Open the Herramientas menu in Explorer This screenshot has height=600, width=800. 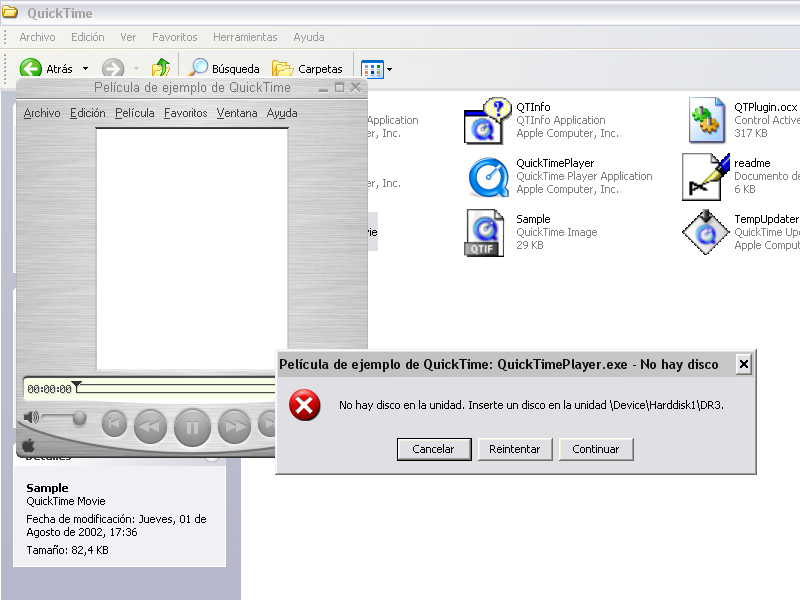[x=245, y=37]
